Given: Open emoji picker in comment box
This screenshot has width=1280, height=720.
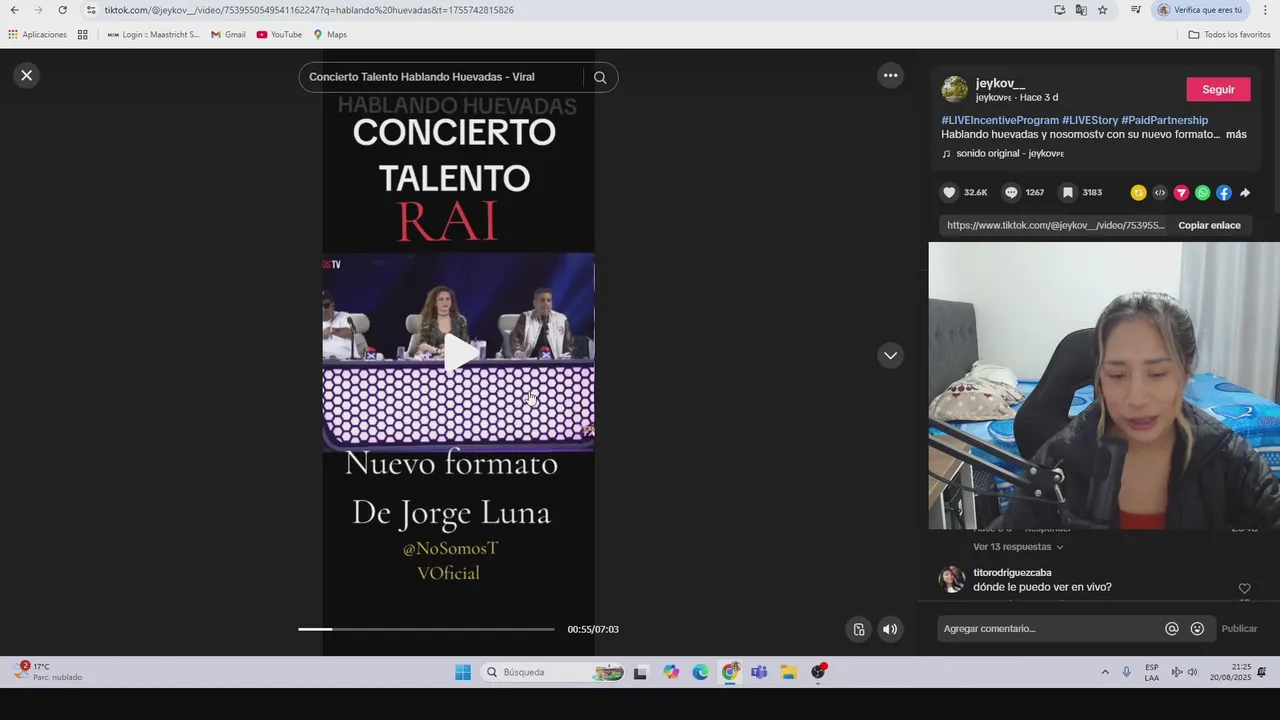Looking at the screenshot, I should click(x=1197, y=629).
